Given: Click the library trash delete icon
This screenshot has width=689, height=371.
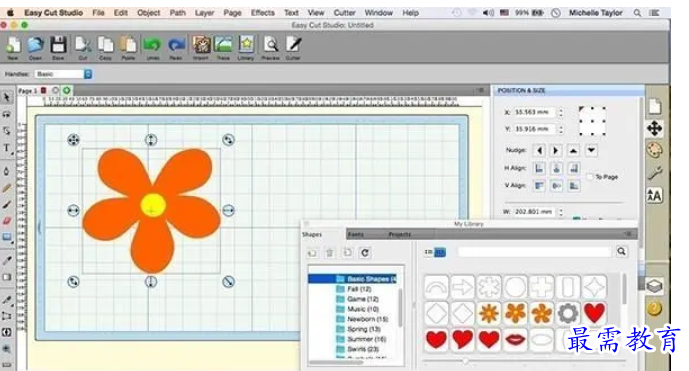Looking at the screenshot, I should click(330, 253).
